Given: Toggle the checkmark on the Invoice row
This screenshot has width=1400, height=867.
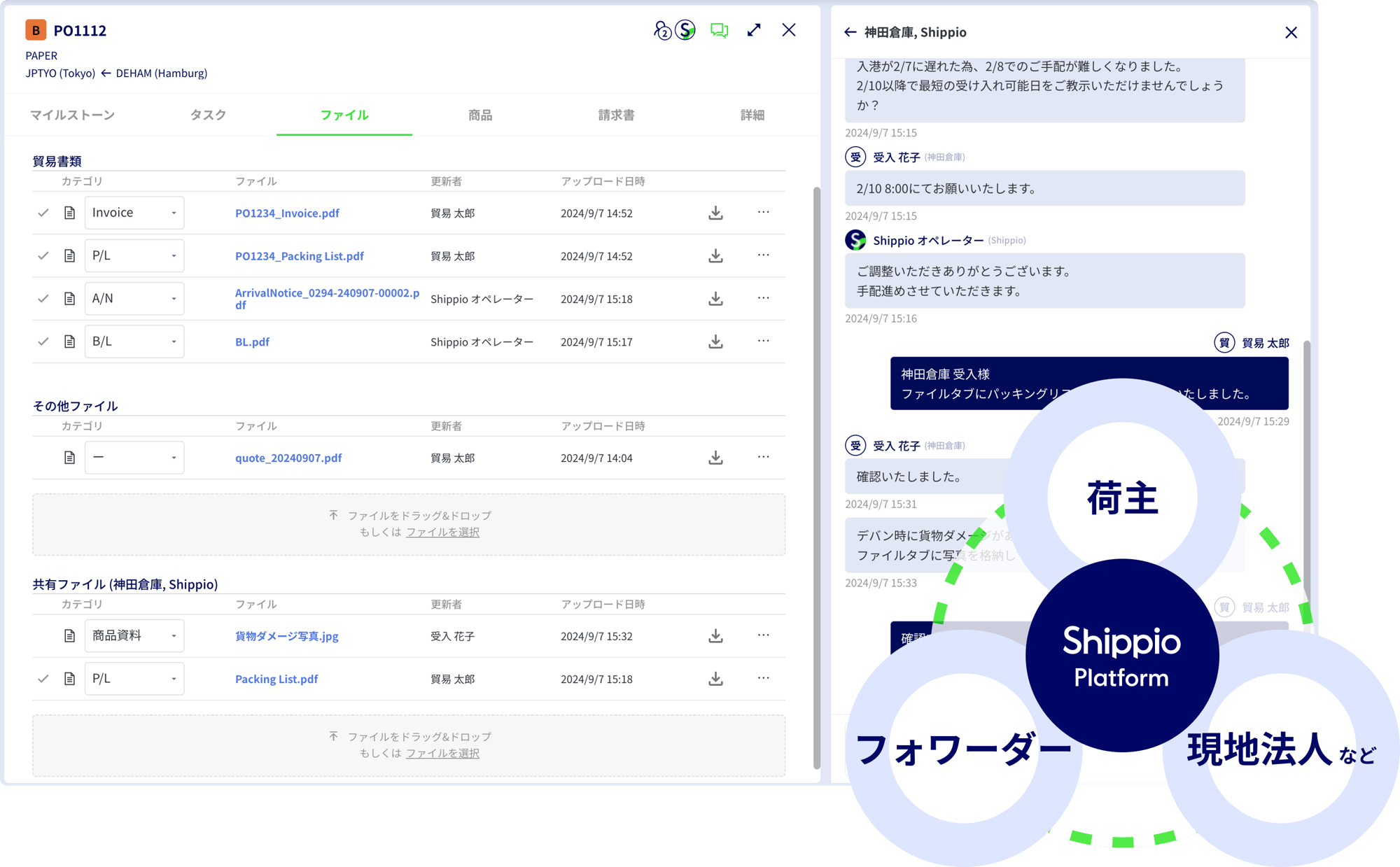Looking at the screenshot, I should pyautogui.click(x=43, y=213).
